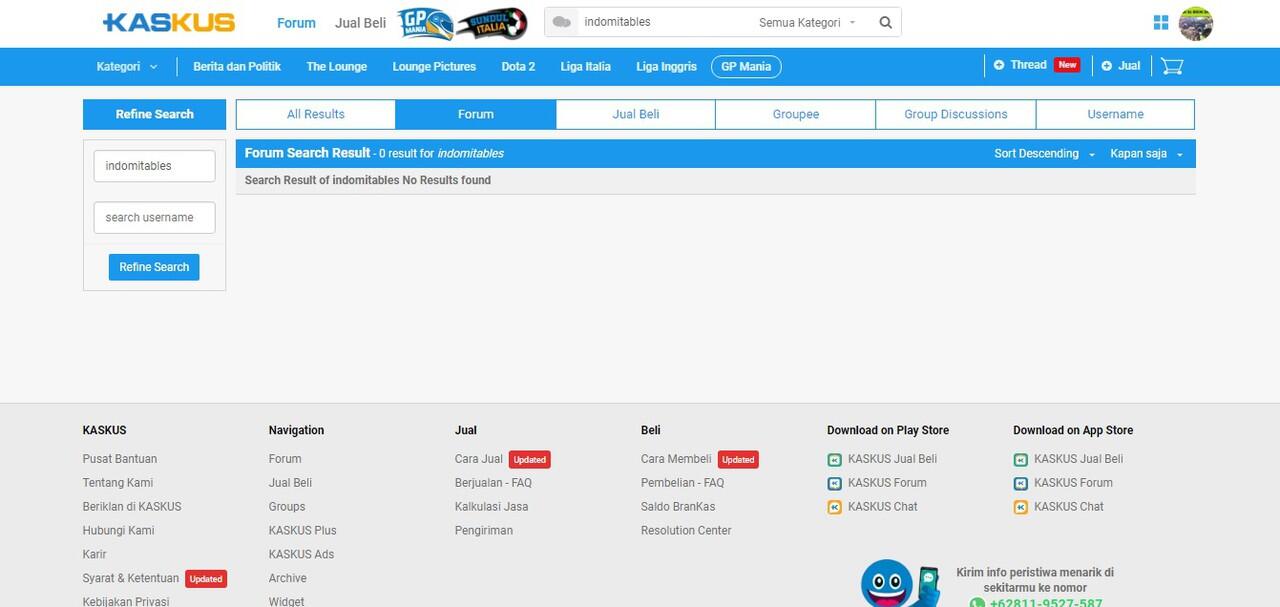1280x607 pixels.
Task: Switch to Groupee tab
Action: click(796, 114)
